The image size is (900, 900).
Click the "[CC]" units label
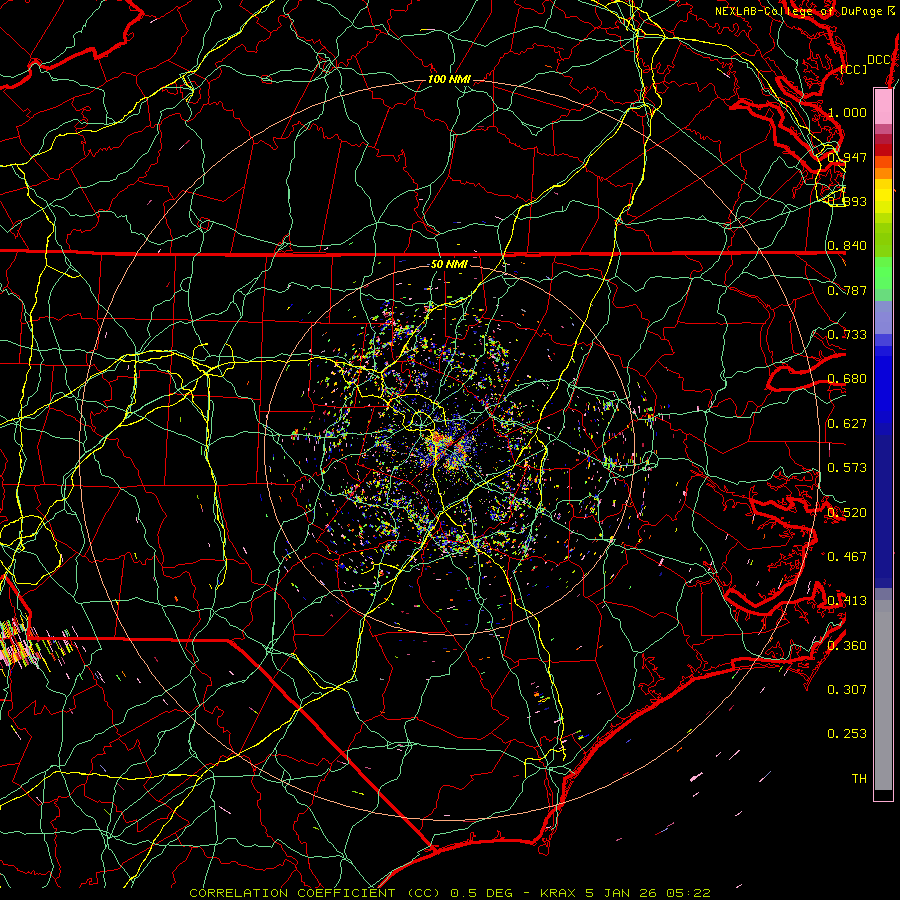854,69
